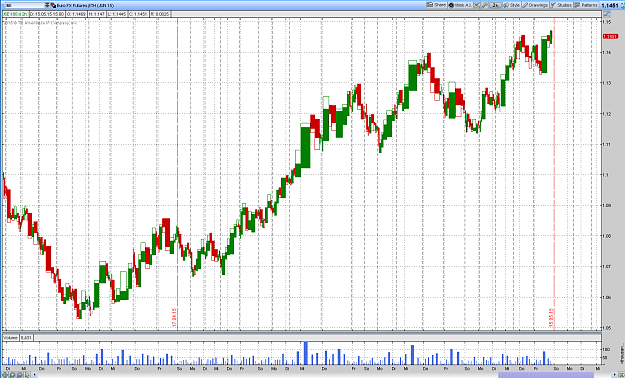Viewport: 625px width, 378px height.
Task: Click the Volume study label
Action: tap(11, 337)
